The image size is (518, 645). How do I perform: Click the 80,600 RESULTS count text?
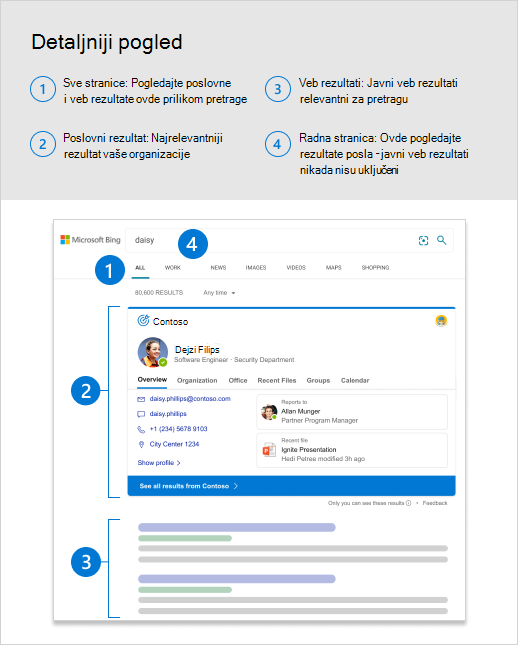tap(159, 293)
